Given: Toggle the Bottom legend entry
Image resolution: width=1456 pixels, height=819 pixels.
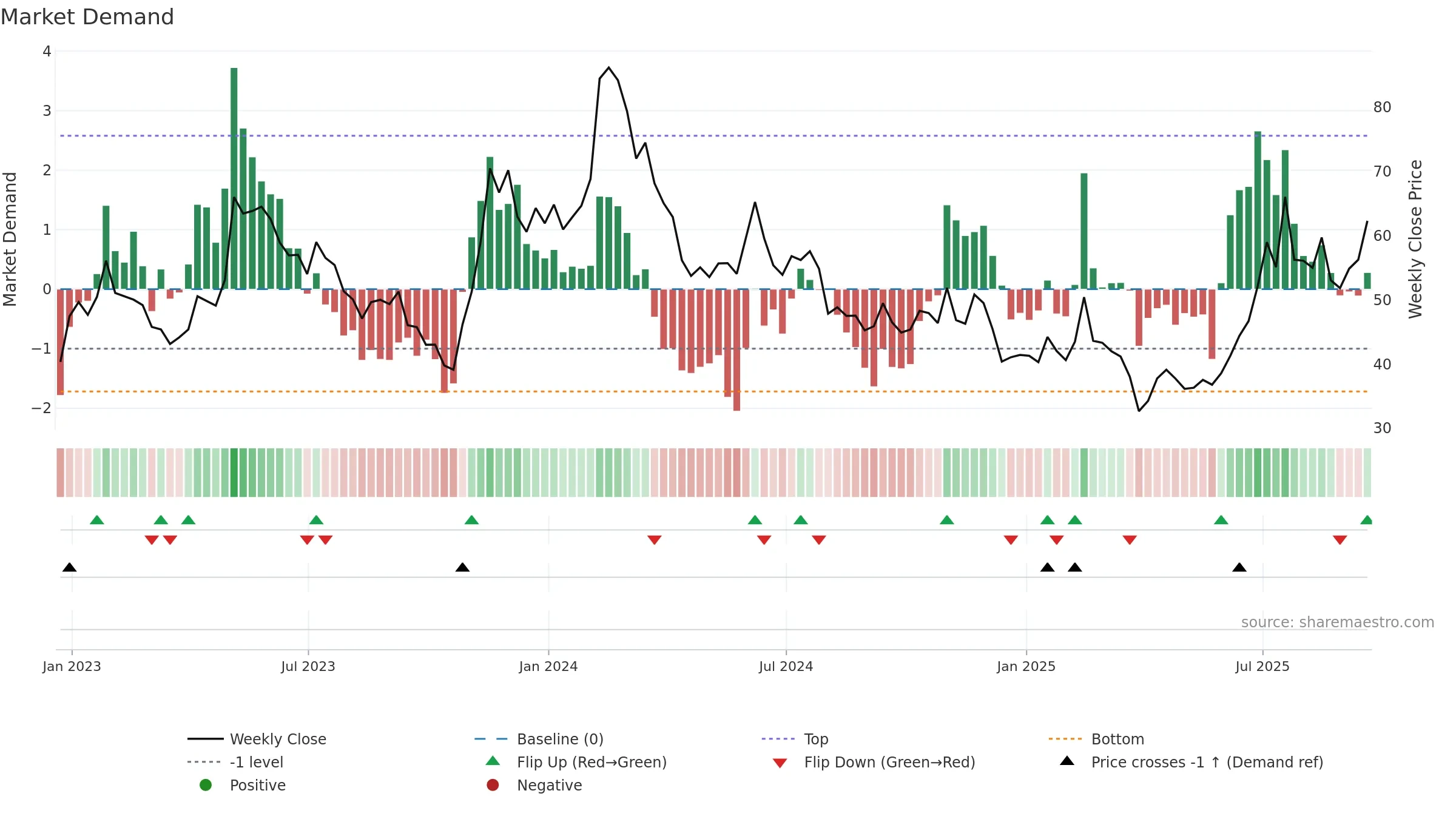Looking at the screenshot, I should pos(1096,739).
